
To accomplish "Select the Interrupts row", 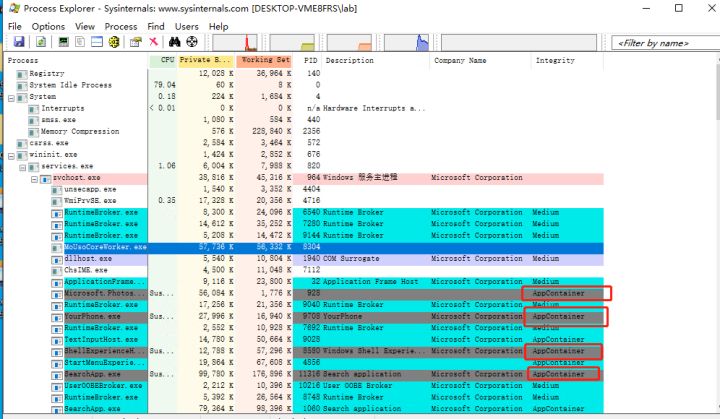I will (x=305, y=108).
